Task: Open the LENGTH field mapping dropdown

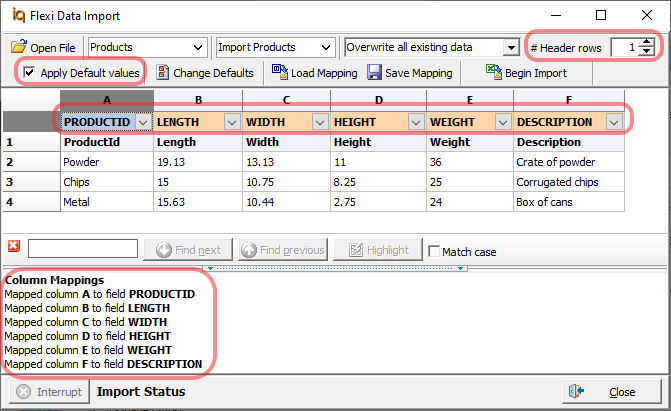Action: 232,122
